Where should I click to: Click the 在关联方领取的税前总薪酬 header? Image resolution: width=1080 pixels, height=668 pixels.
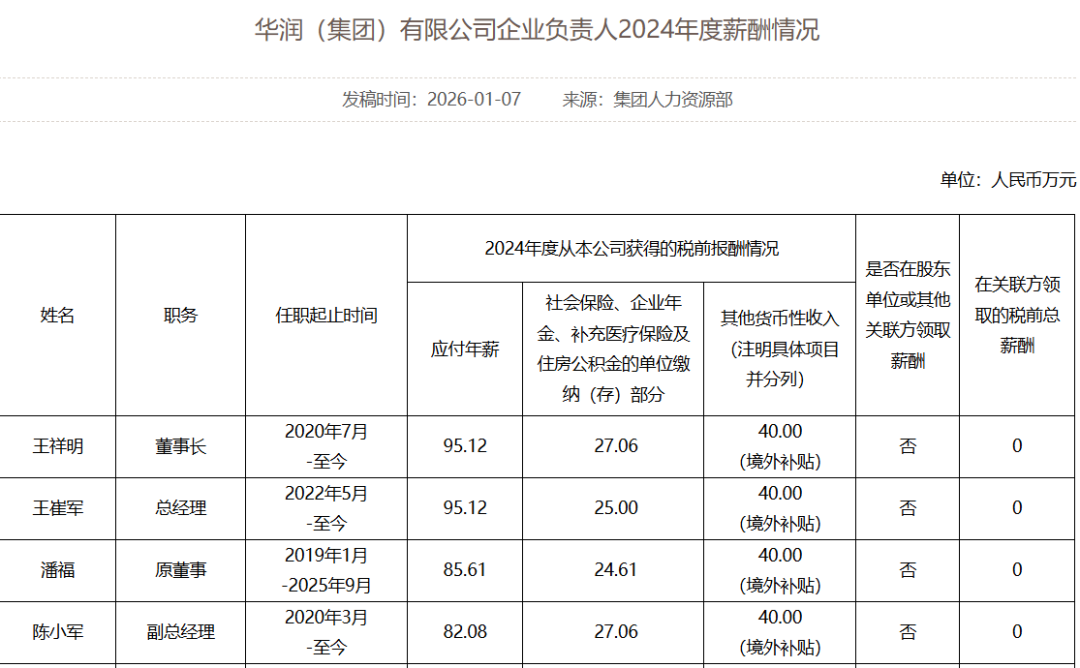tap(1017, 315)
